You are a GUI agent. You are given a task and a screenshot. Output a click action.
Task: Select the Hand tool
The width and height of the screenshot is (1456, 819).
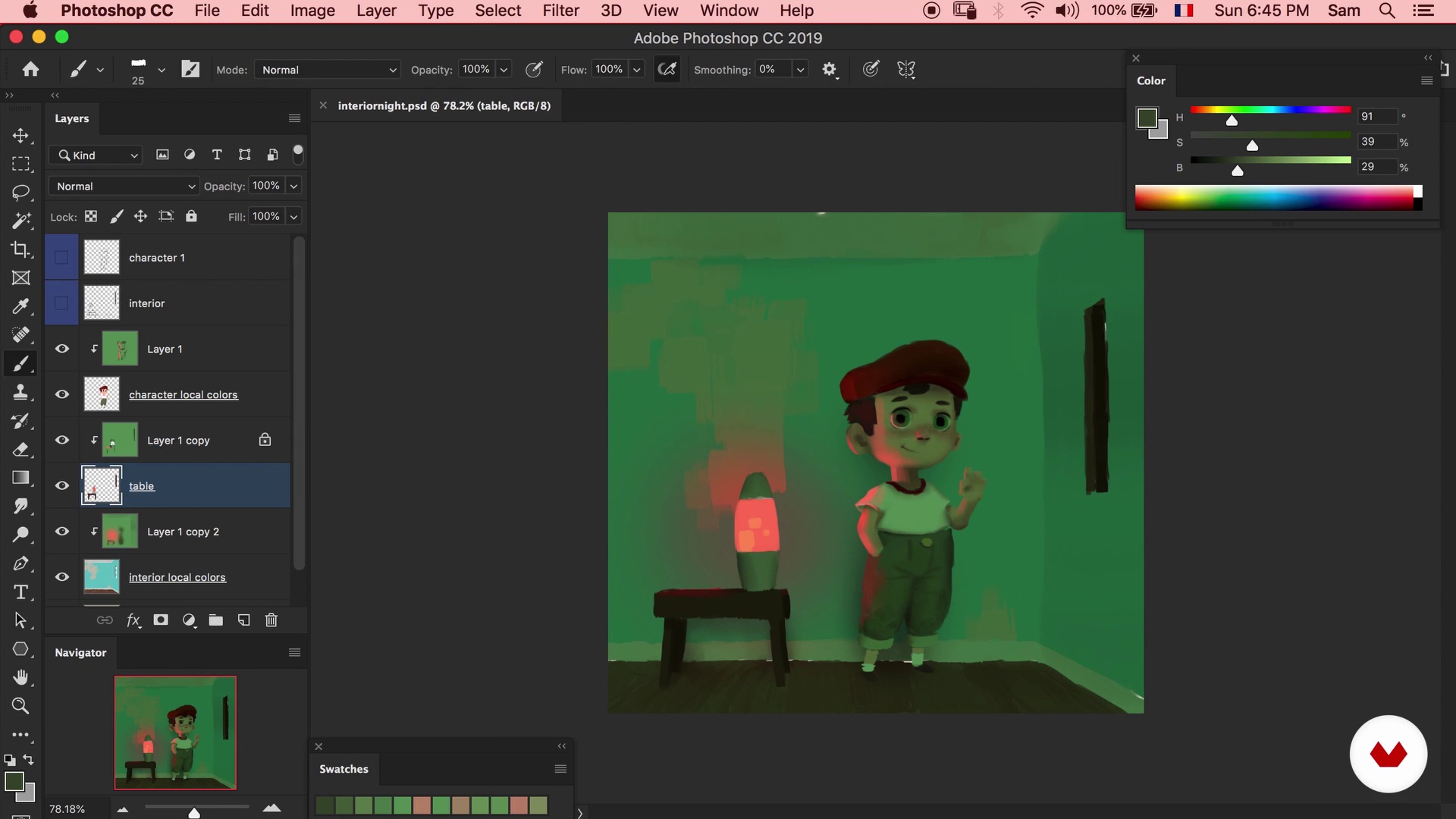[20, 677]
